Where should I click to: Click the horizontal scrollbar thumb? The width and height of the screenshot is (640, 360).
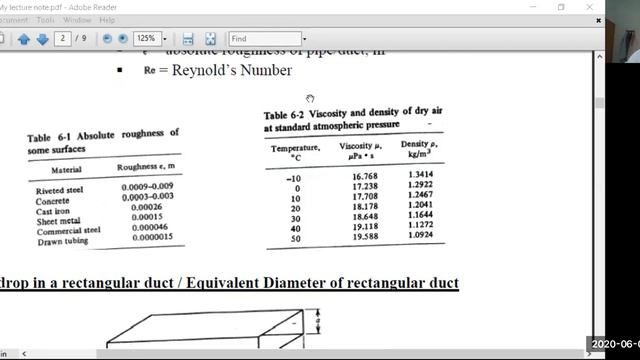[339, 353]
